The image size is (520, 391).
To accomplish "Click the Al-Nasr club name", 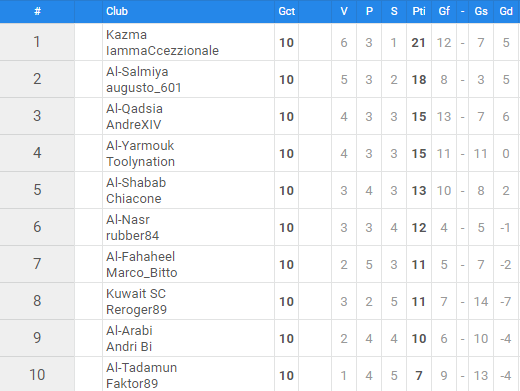I will pyautogui.click(x=128, y=220).
